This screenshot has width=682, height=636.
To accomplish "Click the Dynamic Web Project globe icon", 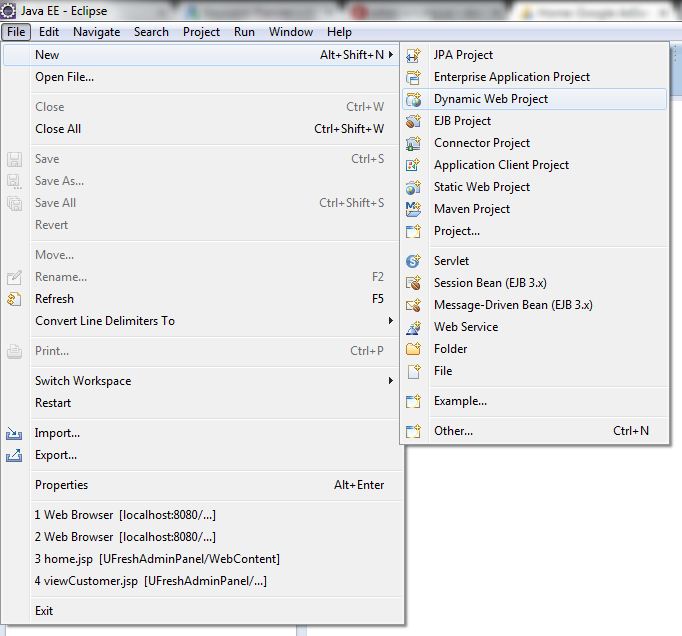I will point(413,99).
